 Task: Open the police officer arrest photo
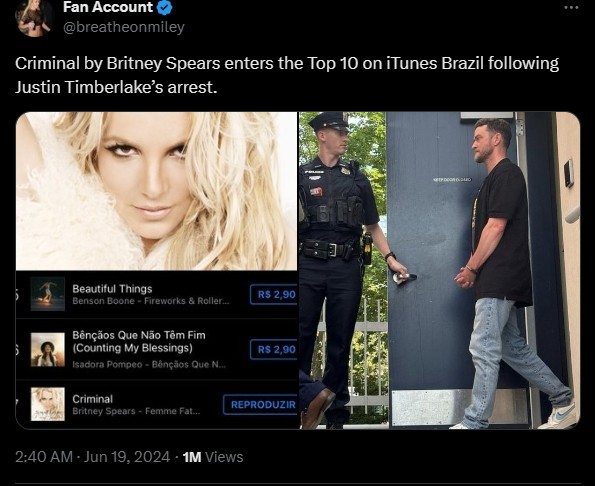(439, 270)
